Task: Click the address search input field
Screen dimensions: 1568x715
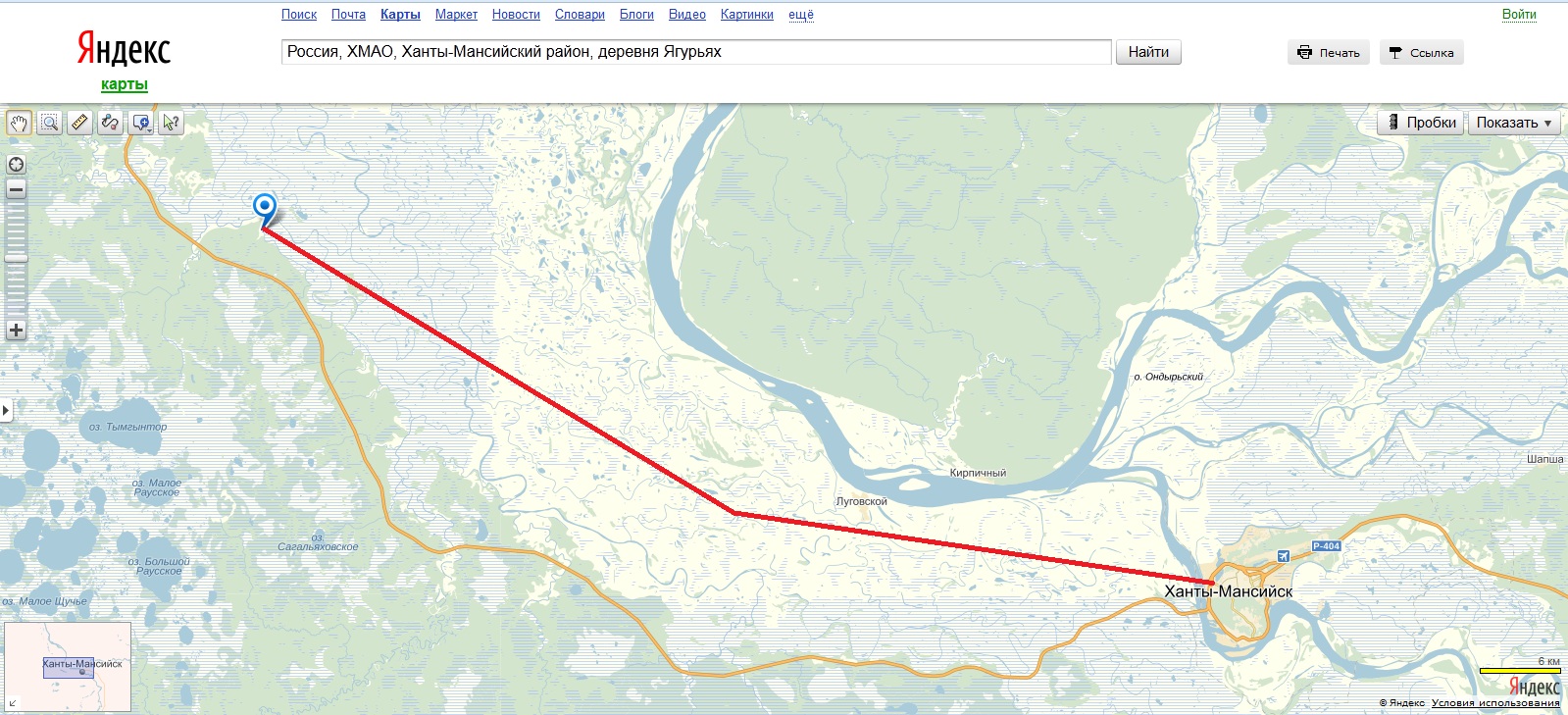Action: (x=696, y=52)
